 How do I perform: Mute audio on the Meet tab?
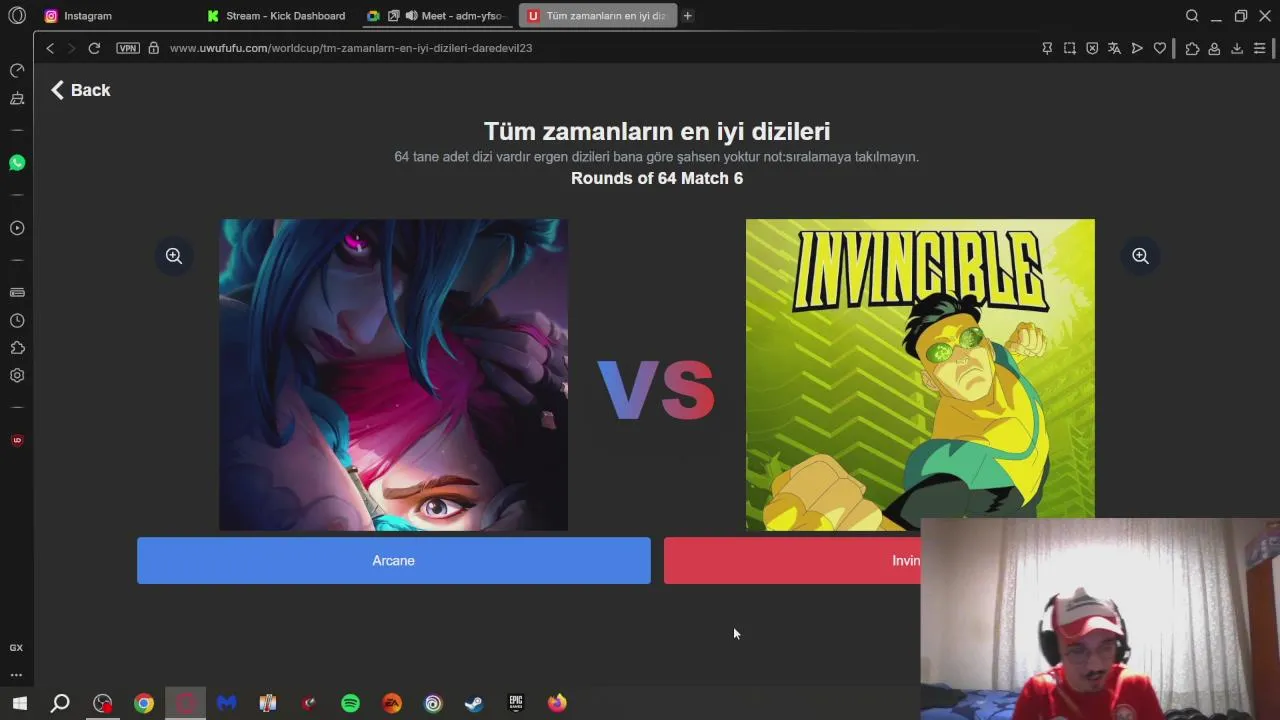(x=411, y=15)
